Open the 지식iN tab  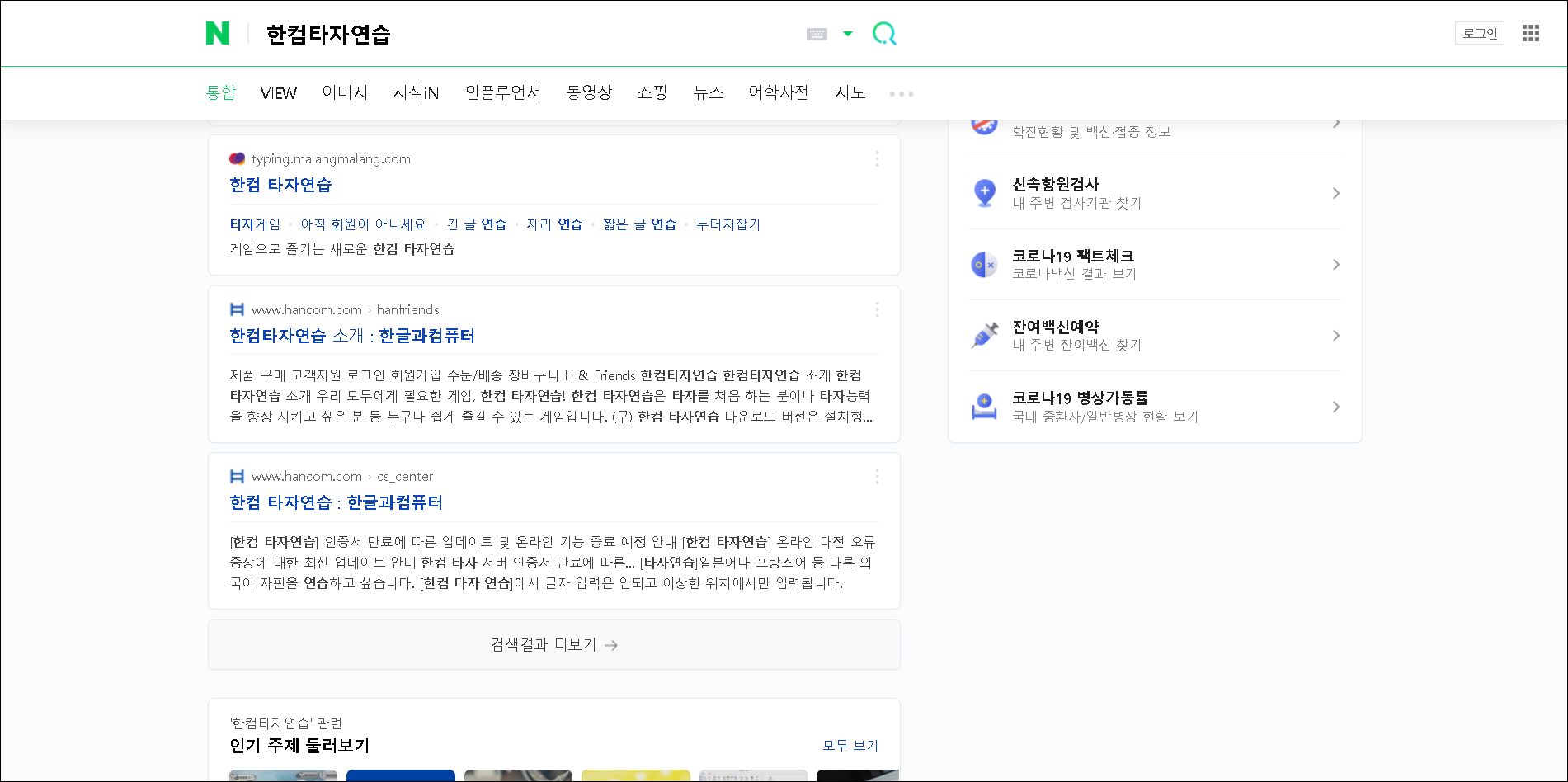(x=416, y=92)
